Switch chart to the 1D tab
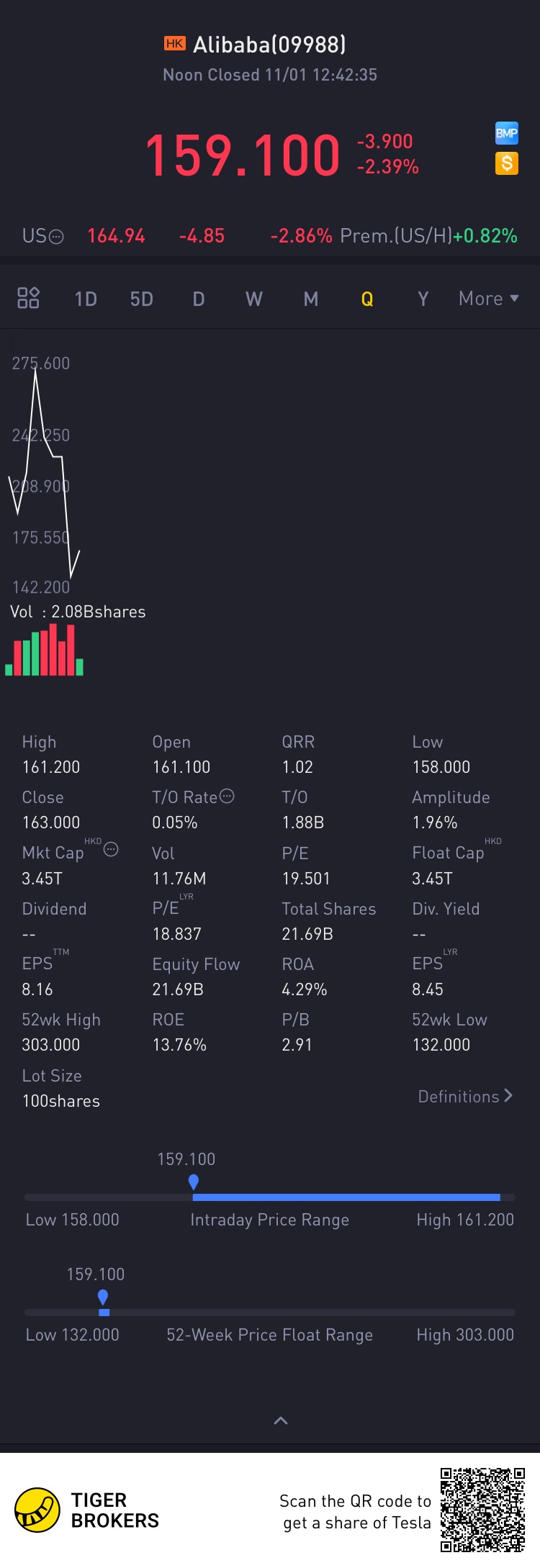The width and height of the screenshot is (540, 1568). 86,299
